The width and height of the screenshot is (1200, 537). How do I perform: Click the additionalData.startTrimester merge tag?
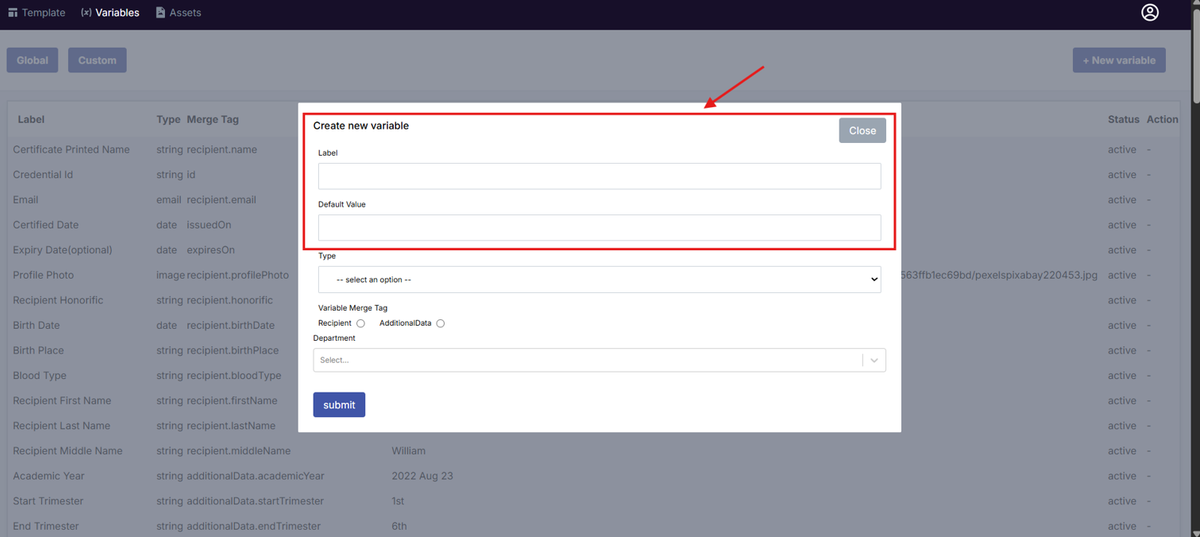pyautogui.click(x=255, y=501)
